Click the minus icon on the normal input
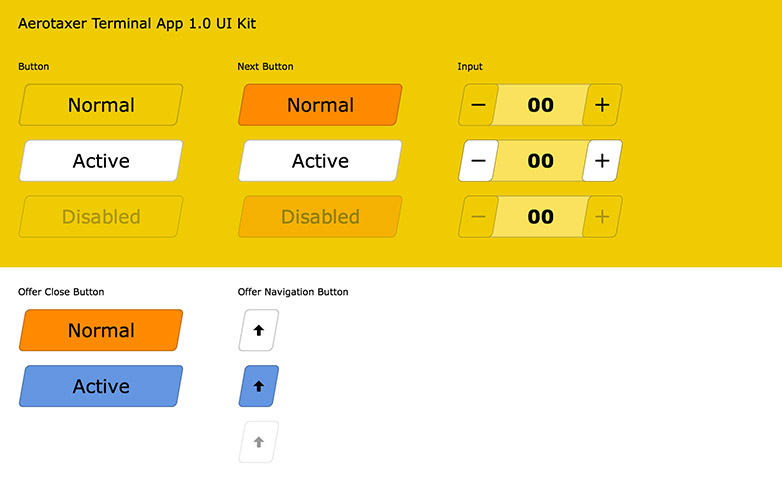Image resolution: width=782 pixels, height=489 pixels. click(478, 105)
